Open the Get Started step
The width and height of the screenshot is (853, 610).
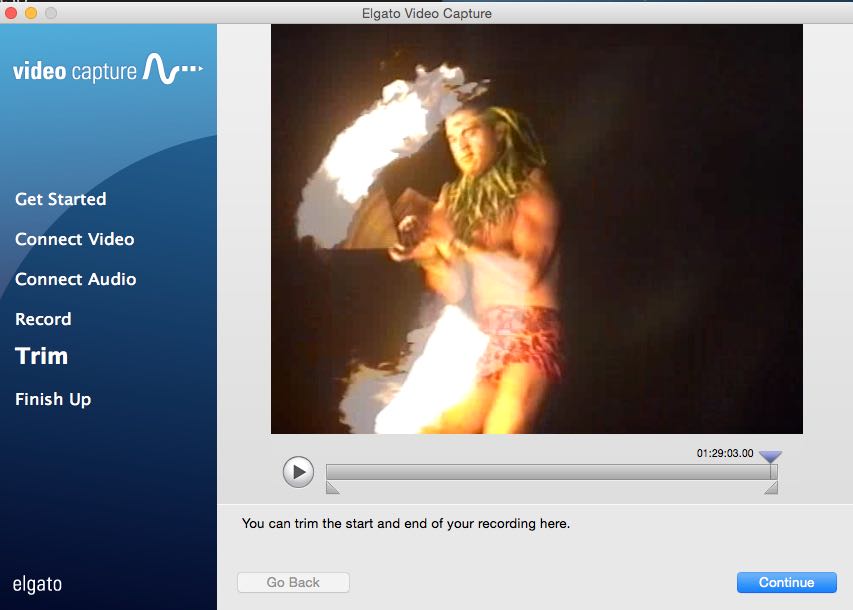pos(61,199)
